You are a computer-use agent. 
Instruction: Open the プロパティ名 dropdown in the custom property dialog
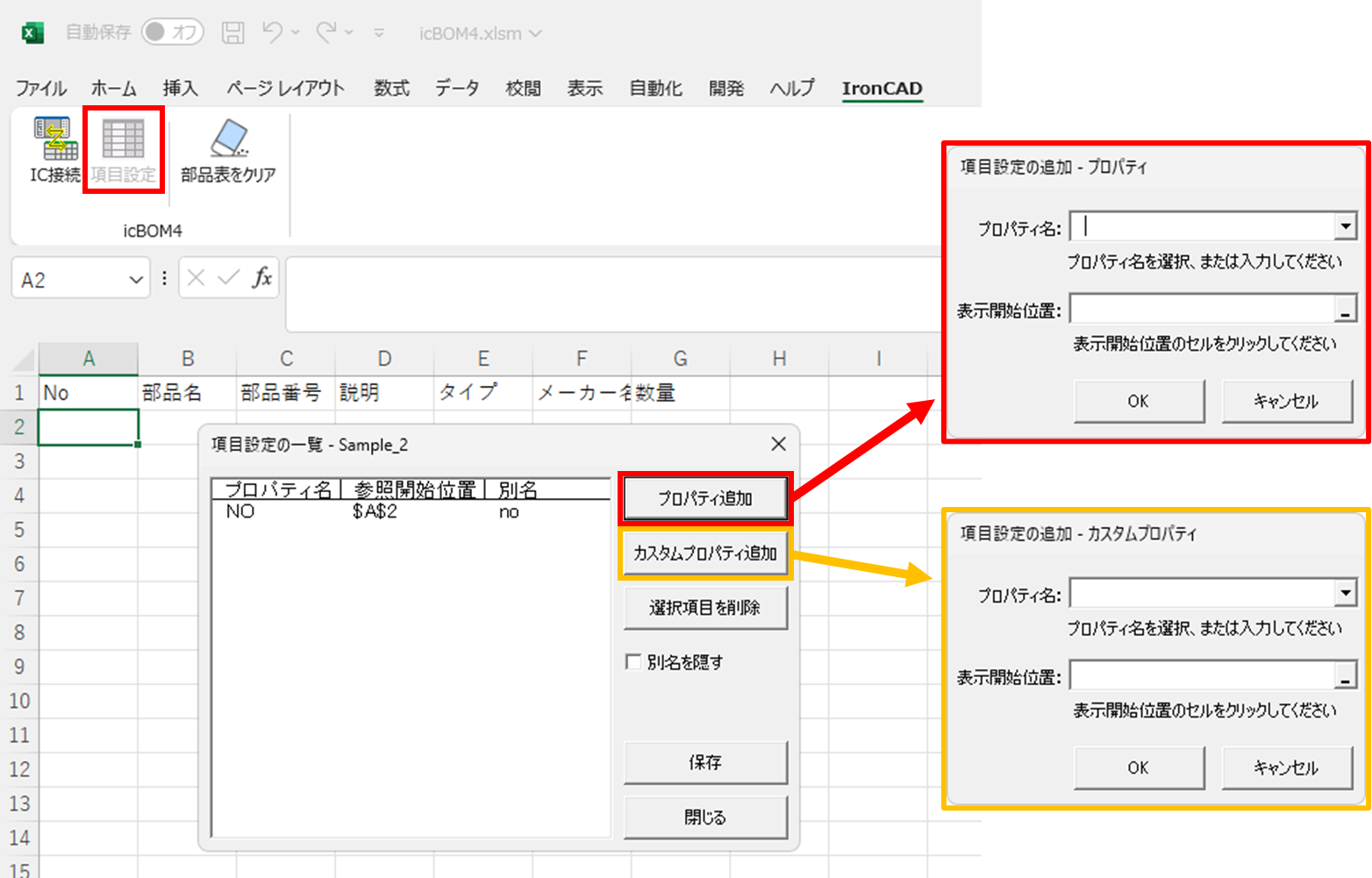click(x=1346, y=592)
